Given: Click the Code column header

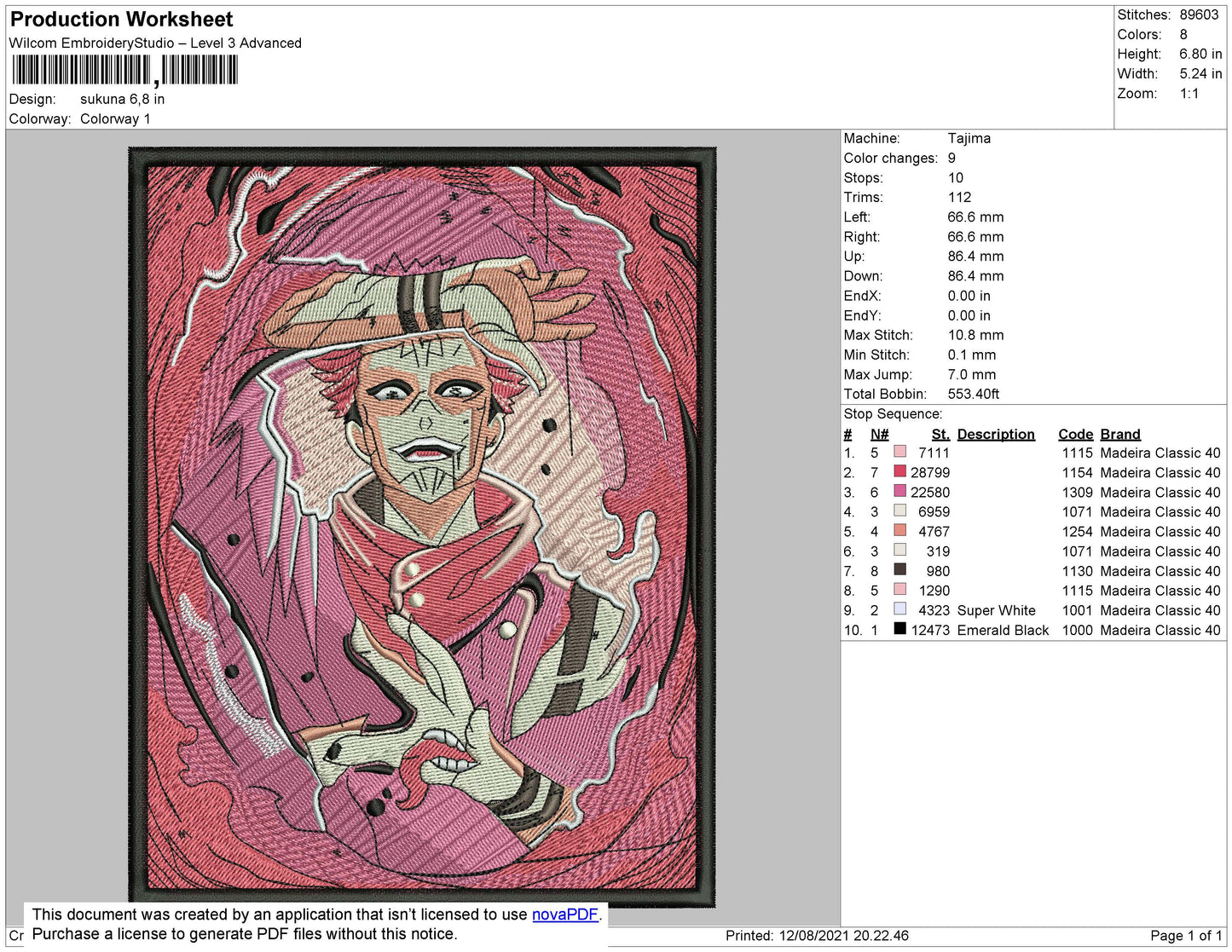Looking at the screenshot, I should point(1074,434).
